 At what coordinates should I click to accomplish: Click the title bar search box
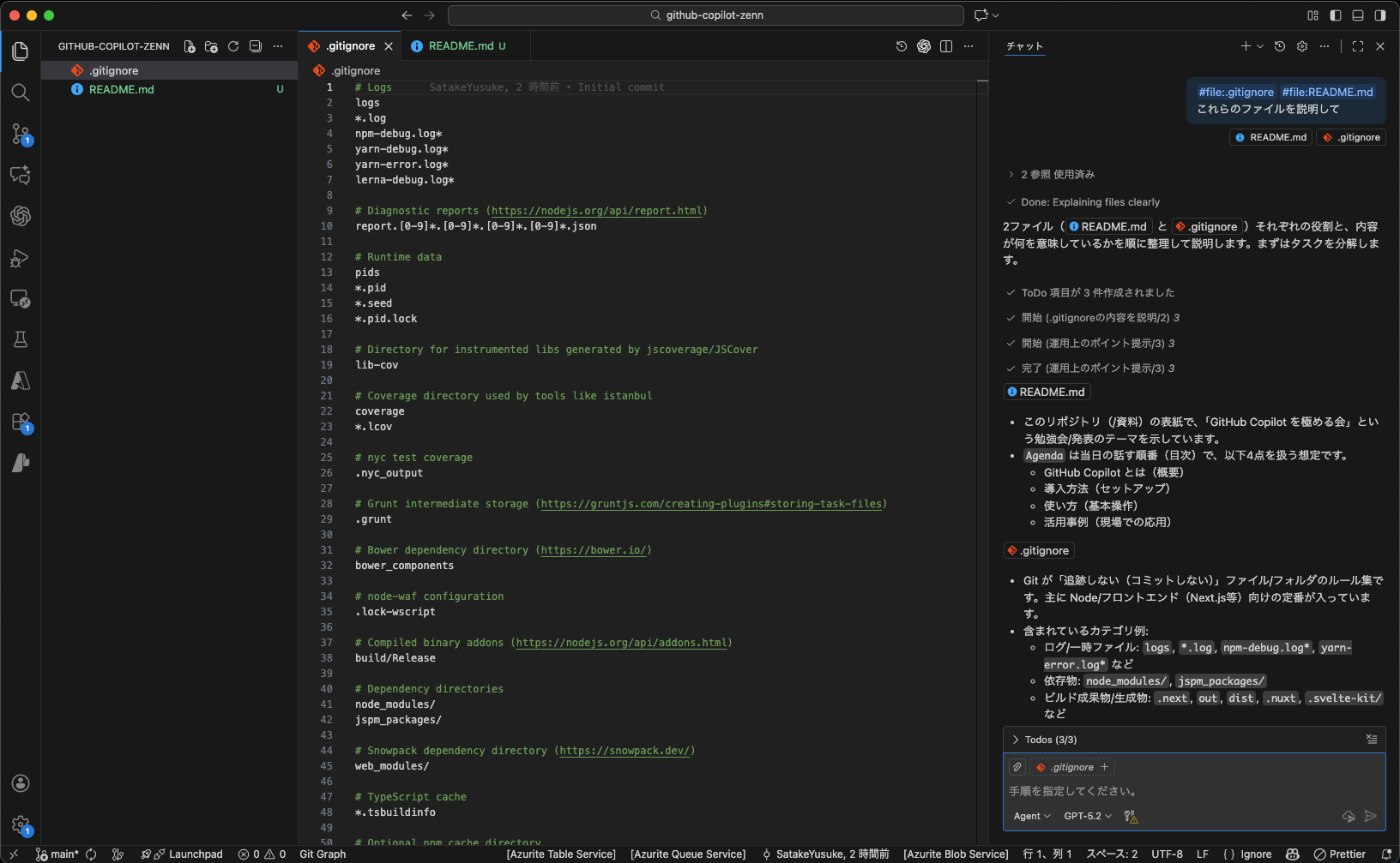coord(706,15)
